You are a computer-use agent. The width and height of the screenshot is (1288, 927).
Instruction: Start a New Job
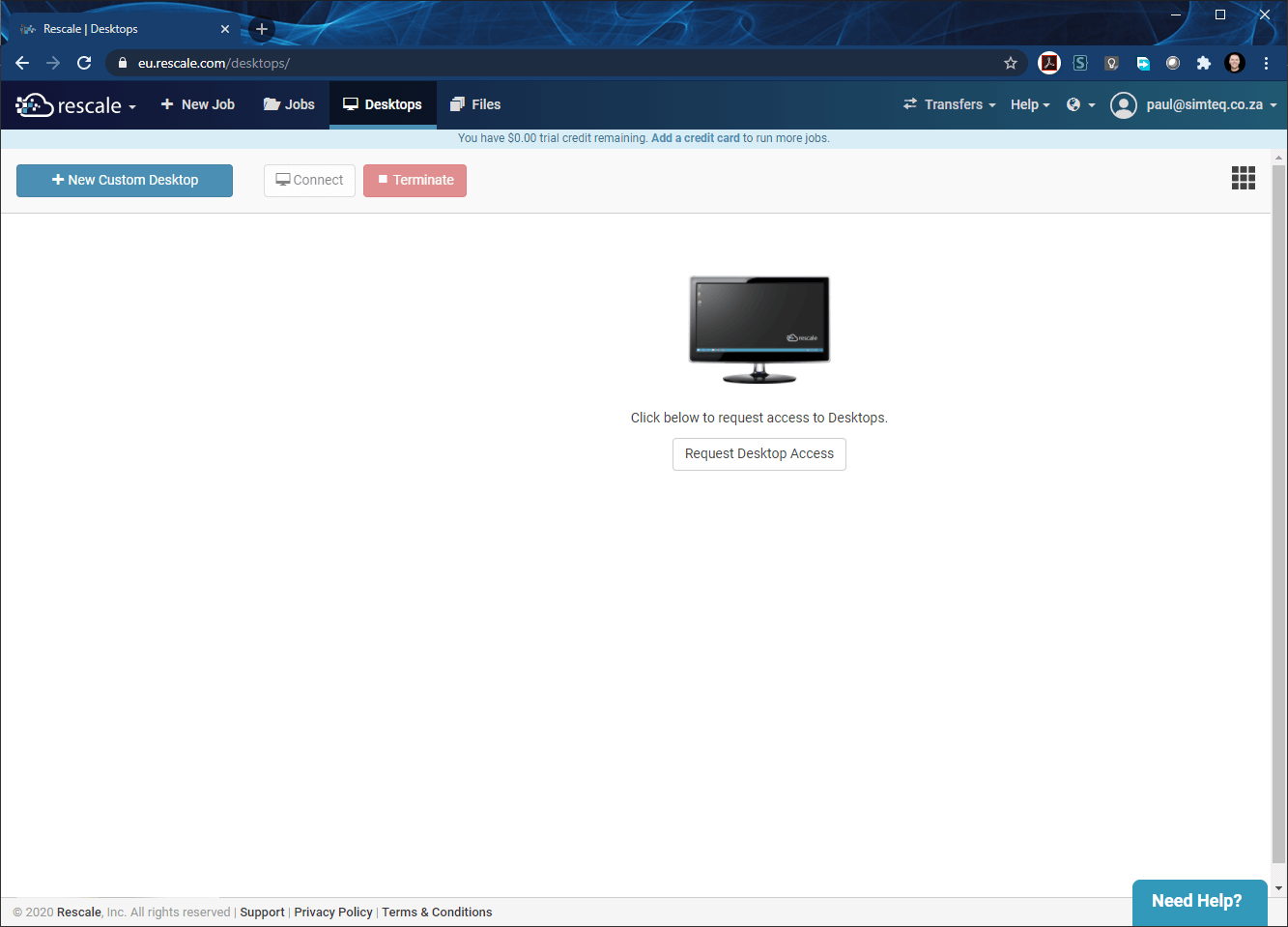pos(198,104)
